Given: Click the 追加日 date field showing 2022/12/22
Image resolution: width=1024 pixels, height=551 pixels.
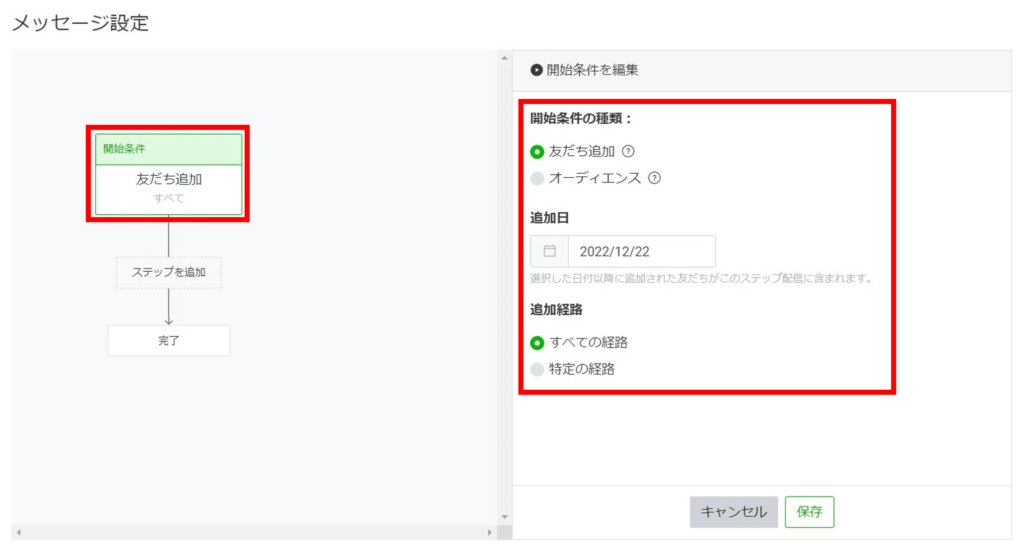Looking at the screenshot, I should (641, 251).
